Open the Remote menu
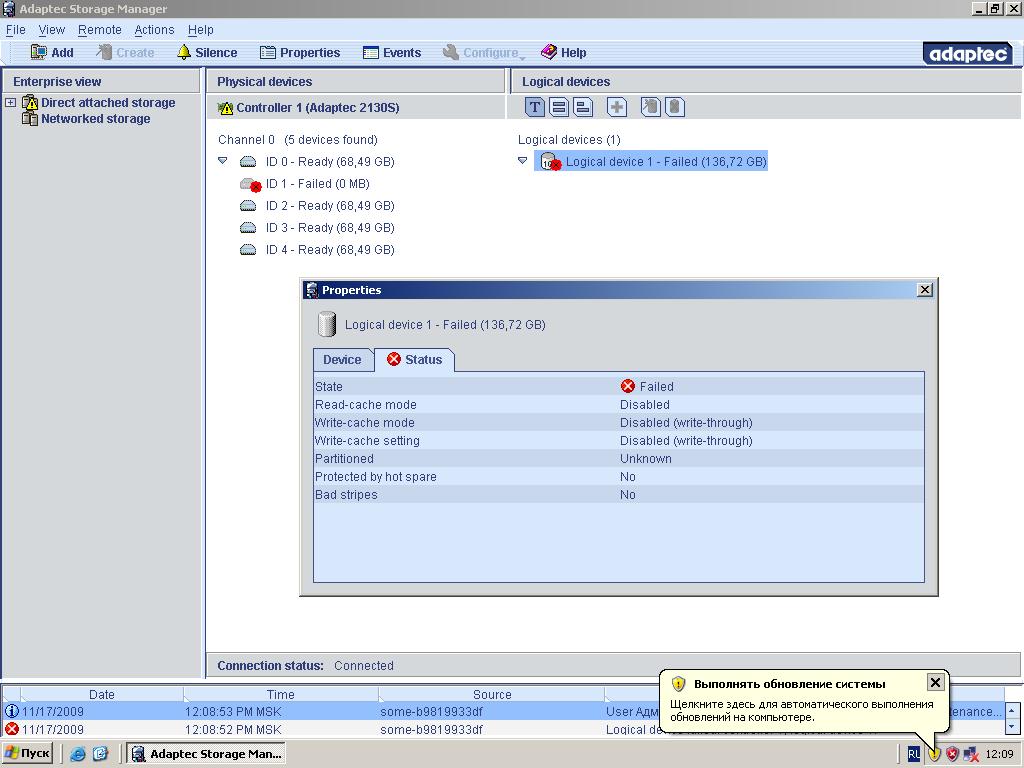The height and width of the screenshot is (768, 1024). click(100, 30)
